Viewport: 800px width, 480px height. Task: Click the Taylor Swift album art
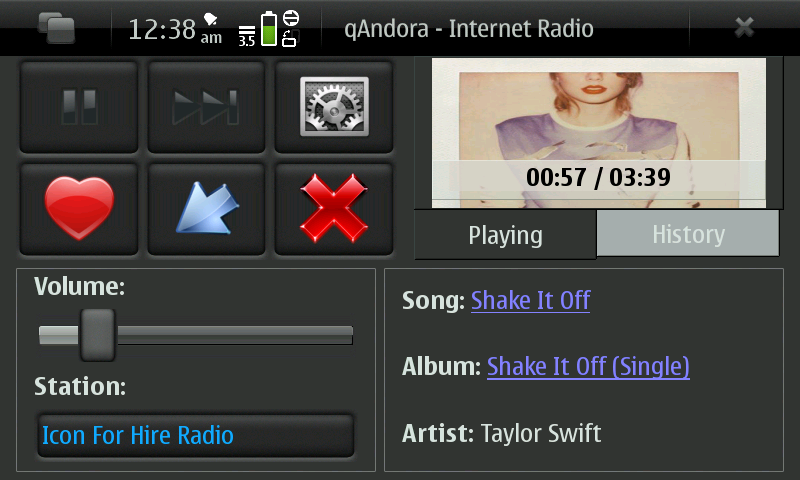point(598,133)
